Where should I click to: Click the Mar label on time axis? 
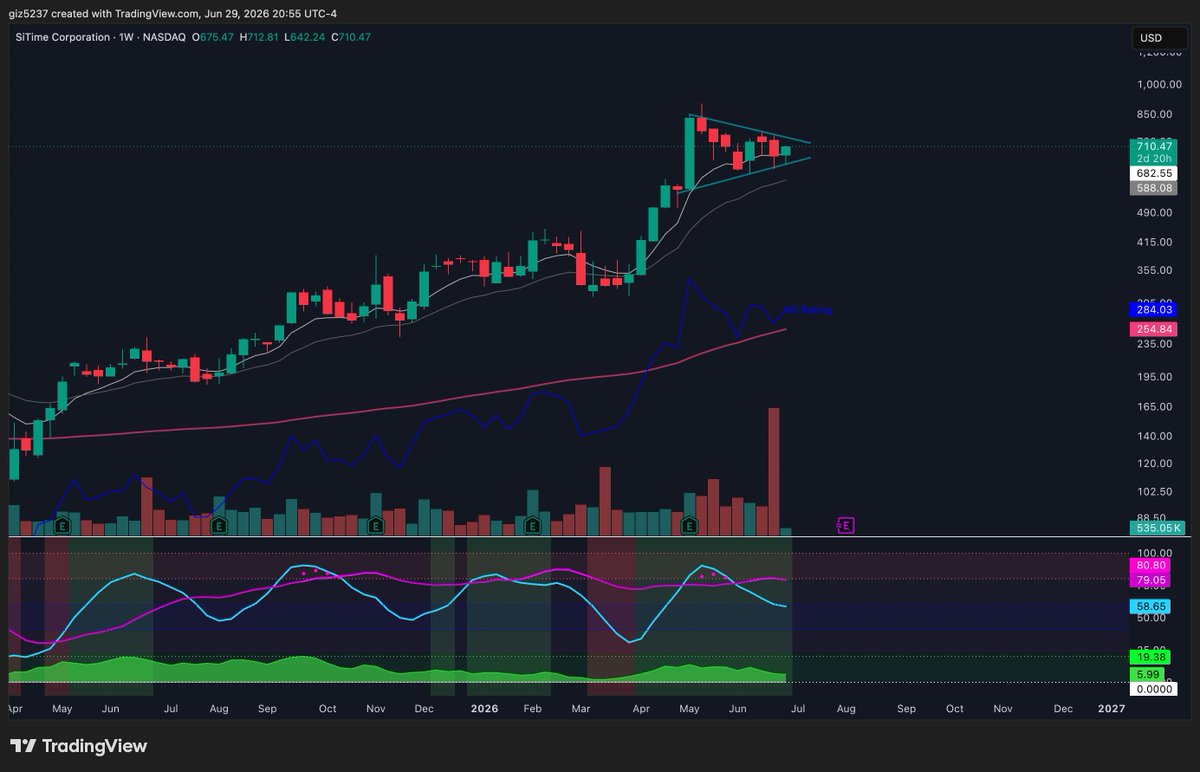tap(581, 708)
